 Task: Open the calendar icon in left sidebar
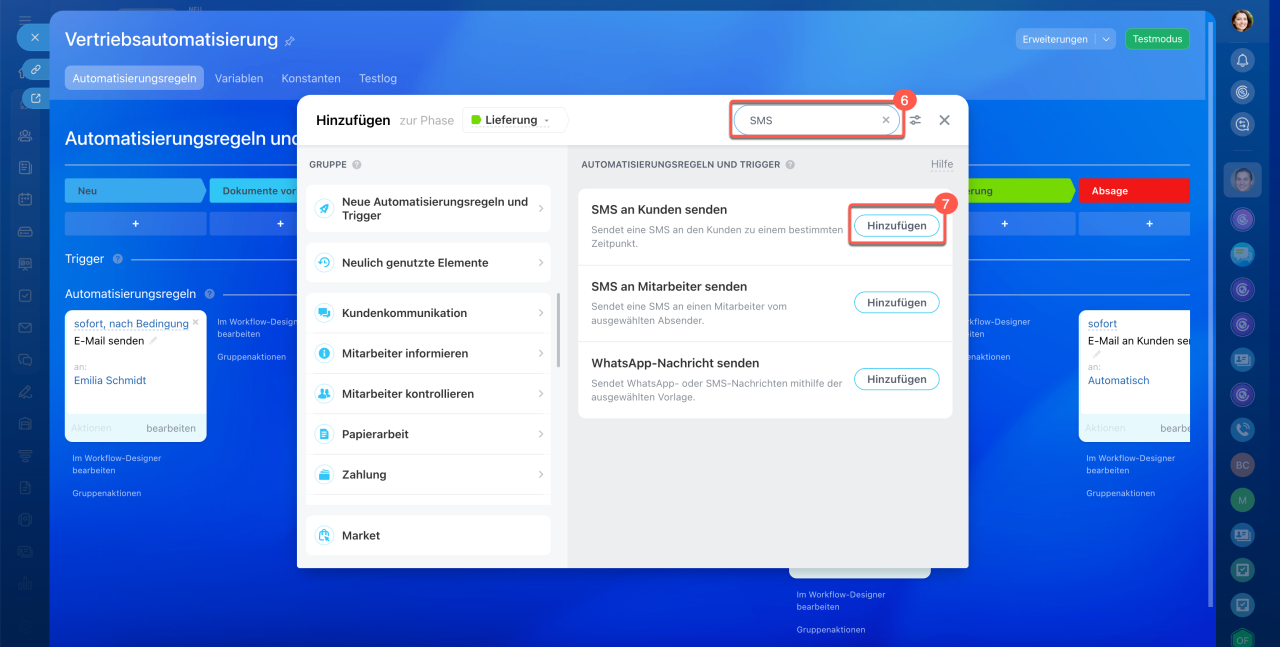[25, 199]
